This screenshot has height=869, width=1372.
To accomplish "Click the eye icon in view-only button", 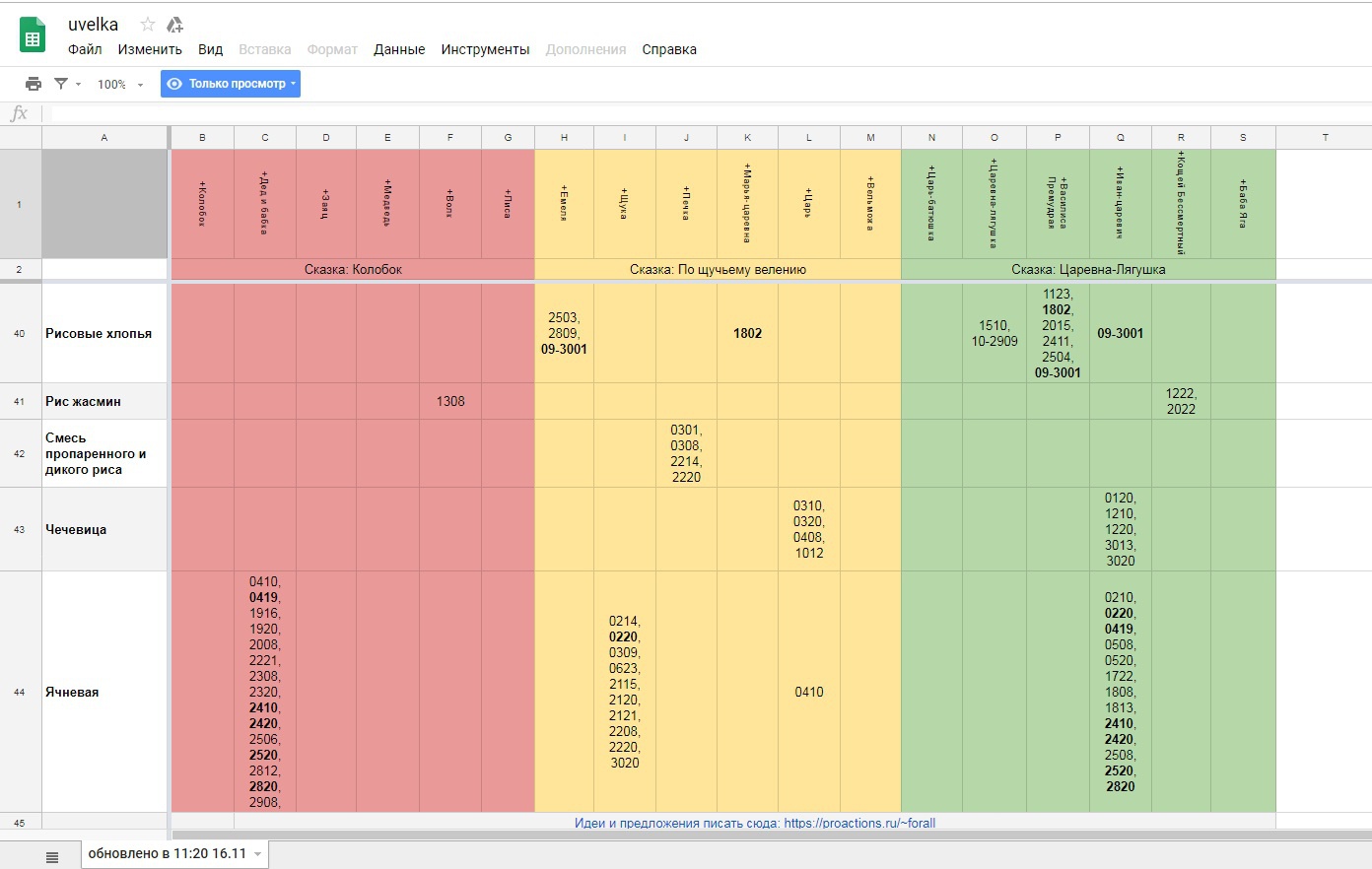I will pos(174,84).
